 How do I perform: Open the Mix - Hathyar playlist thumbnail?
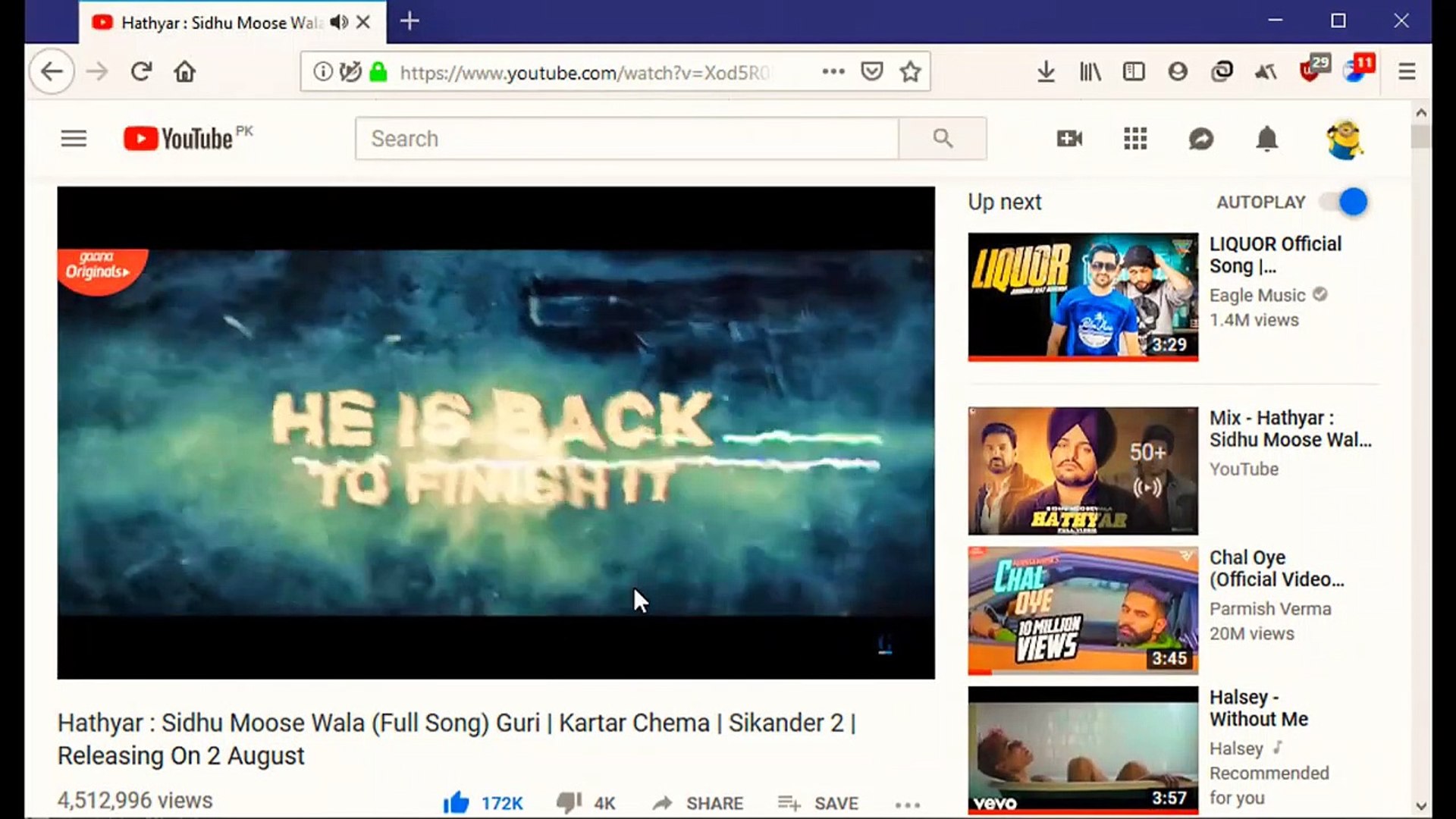(x=1083, y=471)
